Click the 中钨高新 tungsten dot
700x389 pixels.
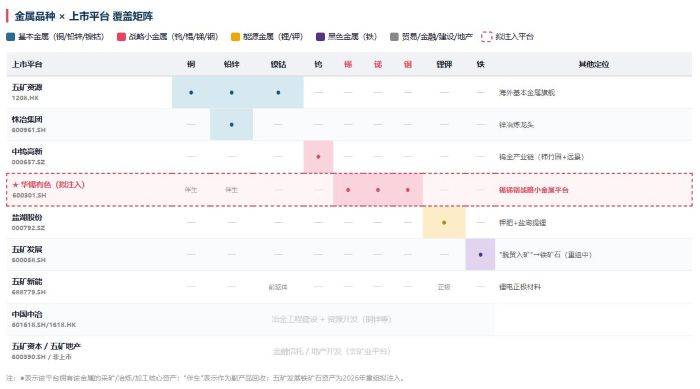click(x=318, y=157)
